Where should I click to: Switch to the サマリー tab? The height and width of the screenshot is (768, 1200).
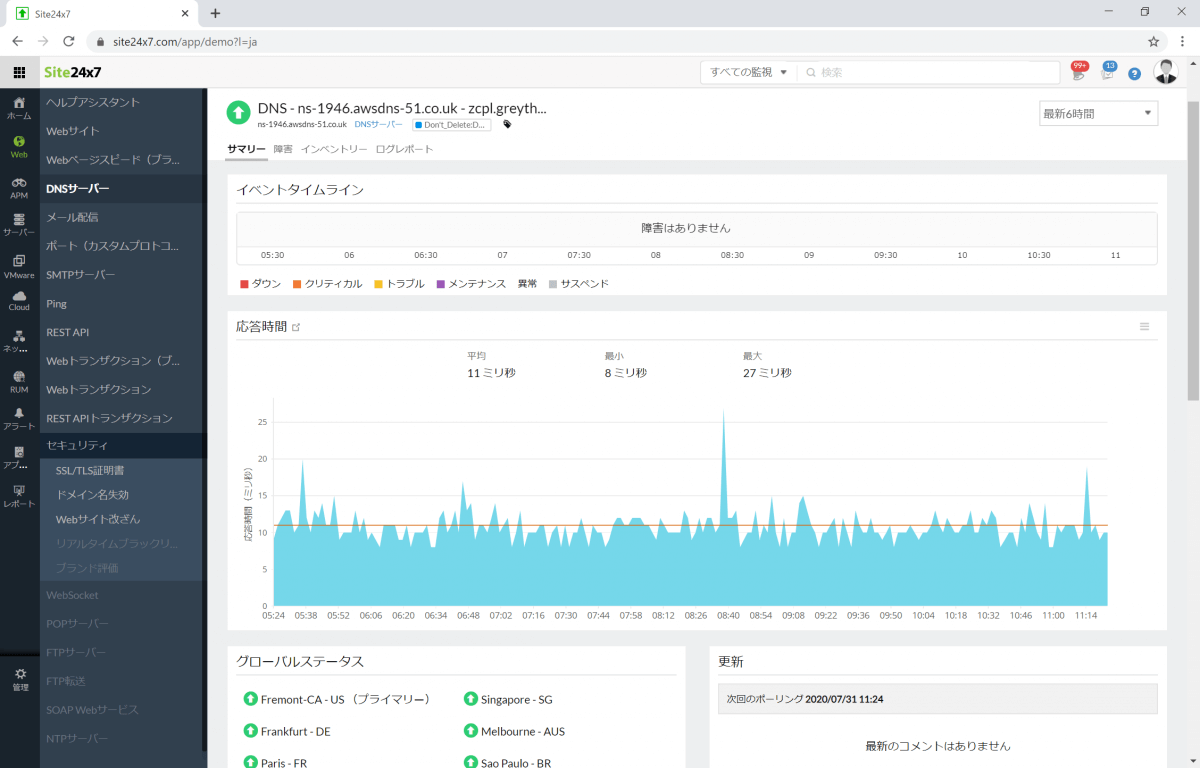(x=246, y=149)
